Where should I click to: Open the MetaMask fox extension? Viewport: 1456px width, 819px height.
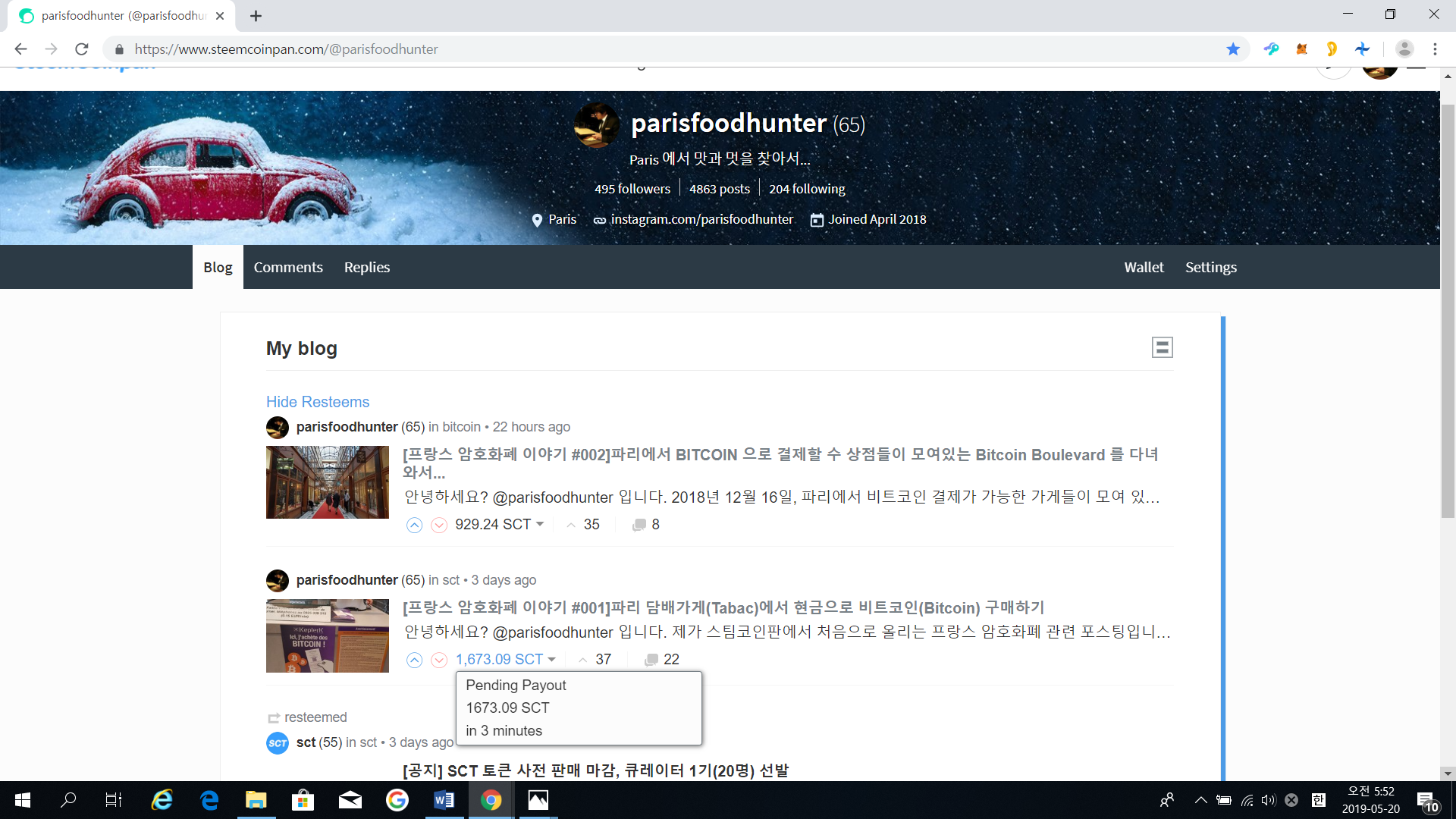[x=1301, y=49]
